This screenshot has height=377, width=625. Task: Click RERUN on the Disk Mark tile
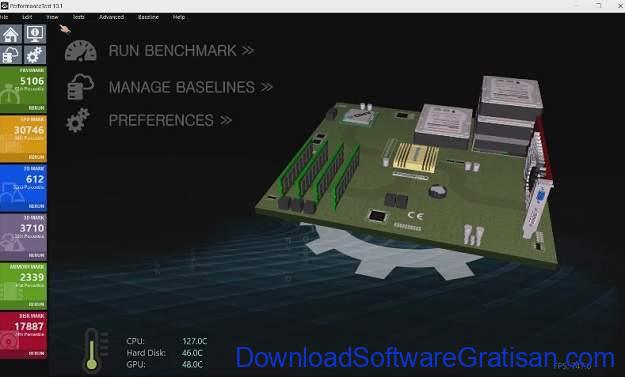[36, 353]
